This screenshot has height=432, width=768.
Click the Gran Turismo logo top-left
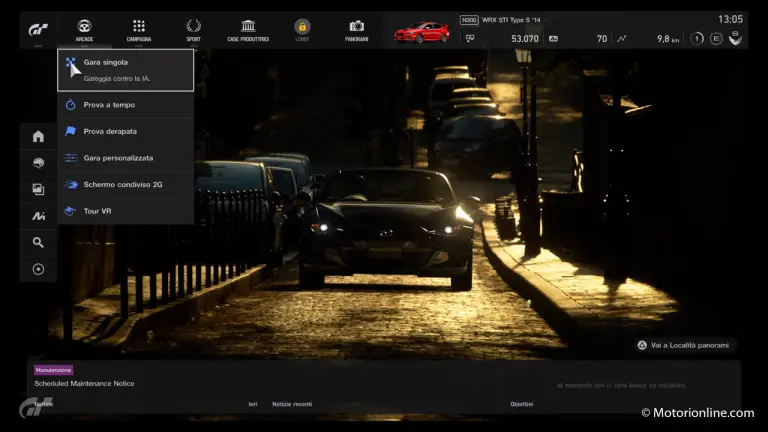pos(37,30)
